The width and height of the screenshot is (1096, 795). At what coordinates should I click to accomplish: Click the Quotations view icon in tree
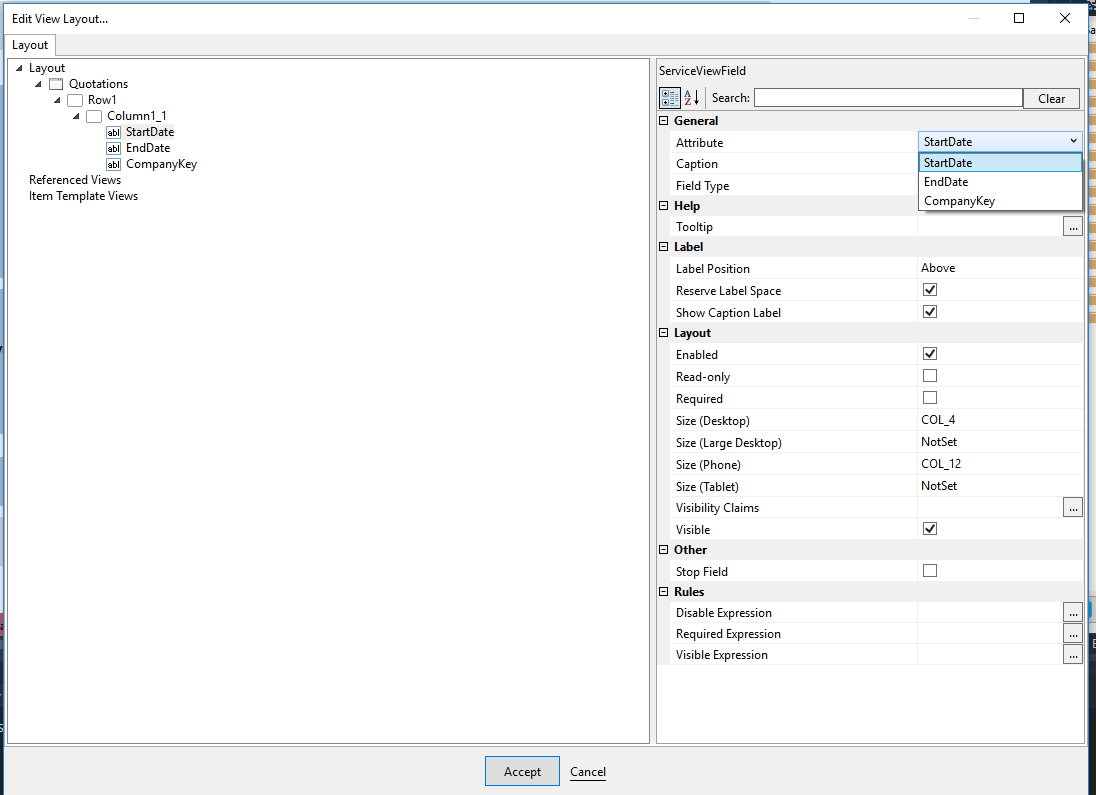pyautogui.click(x=56, y=84)
